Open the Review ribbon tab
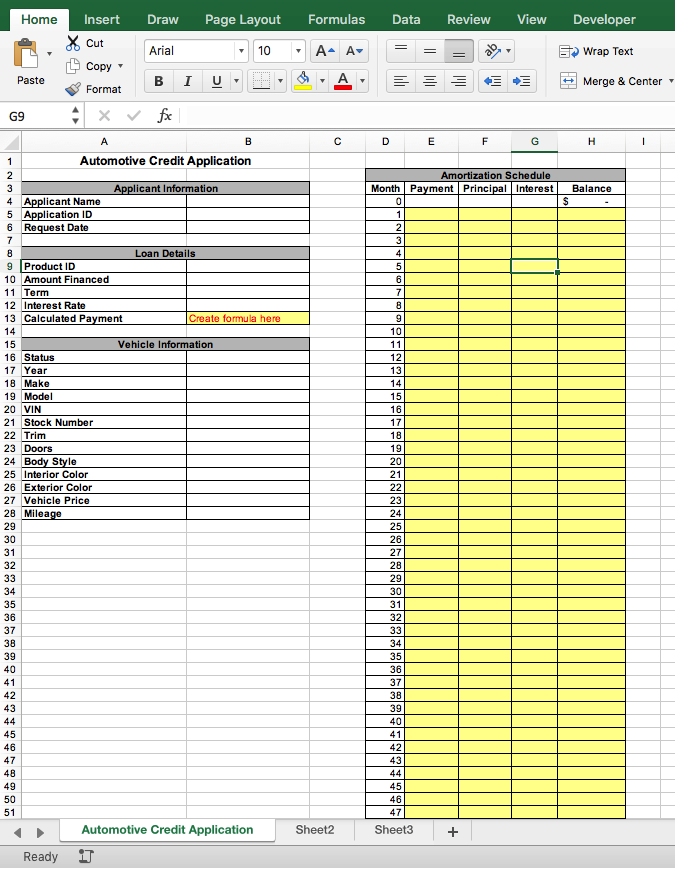 pyautogui.click(x=469, y=19)
